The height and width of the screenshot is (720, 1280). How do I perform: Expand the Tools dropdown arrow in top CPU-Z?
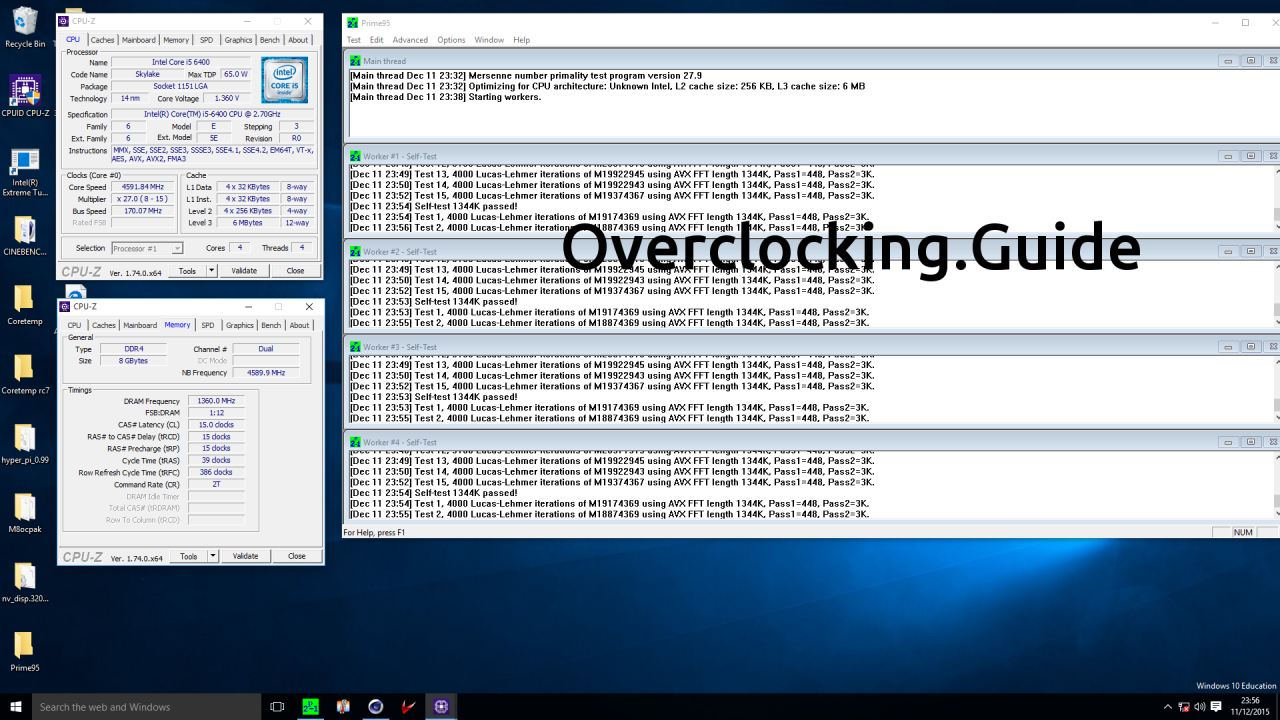pos(211,271)
